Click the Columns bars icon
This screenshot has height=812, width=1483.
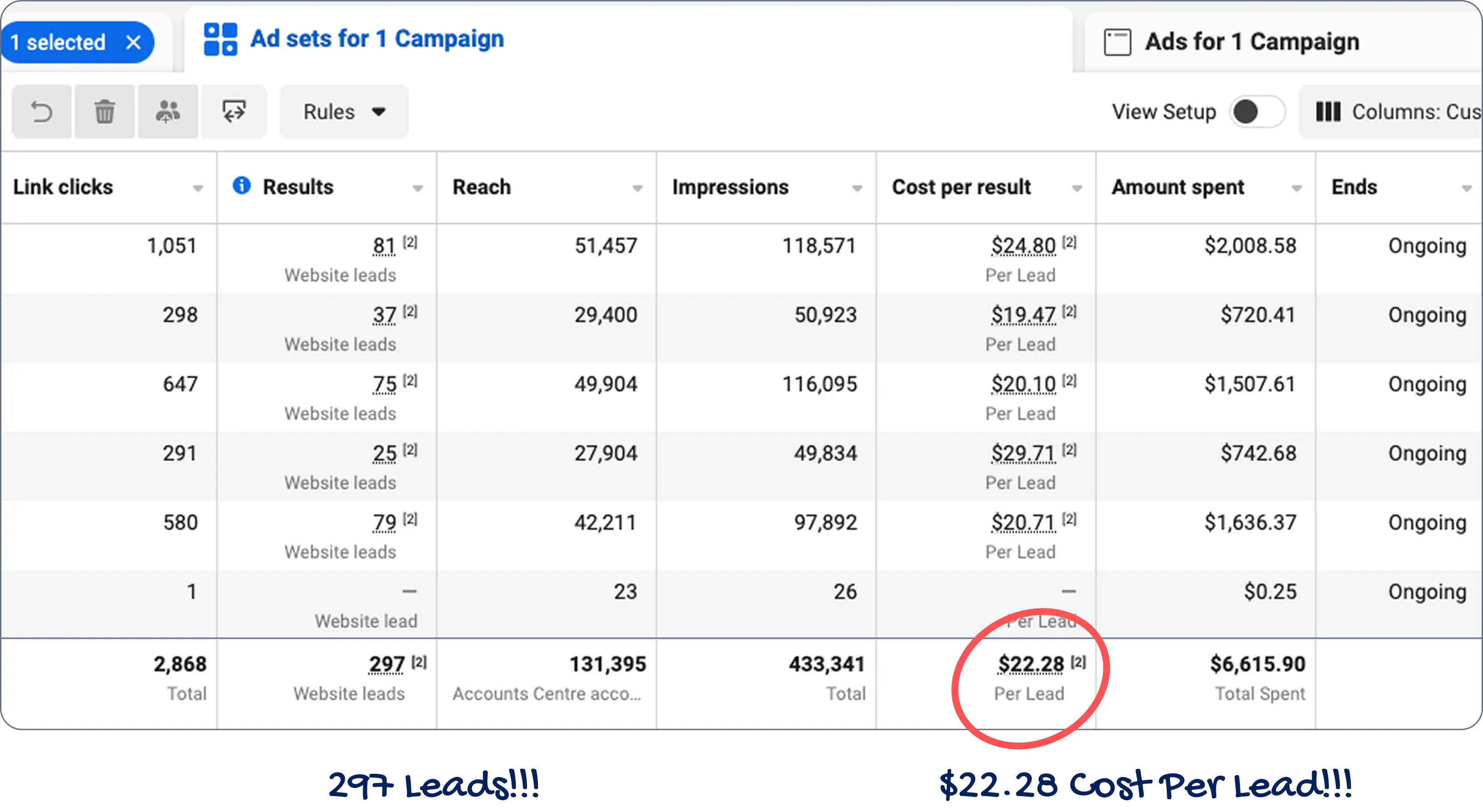(x=1328, y=112)
